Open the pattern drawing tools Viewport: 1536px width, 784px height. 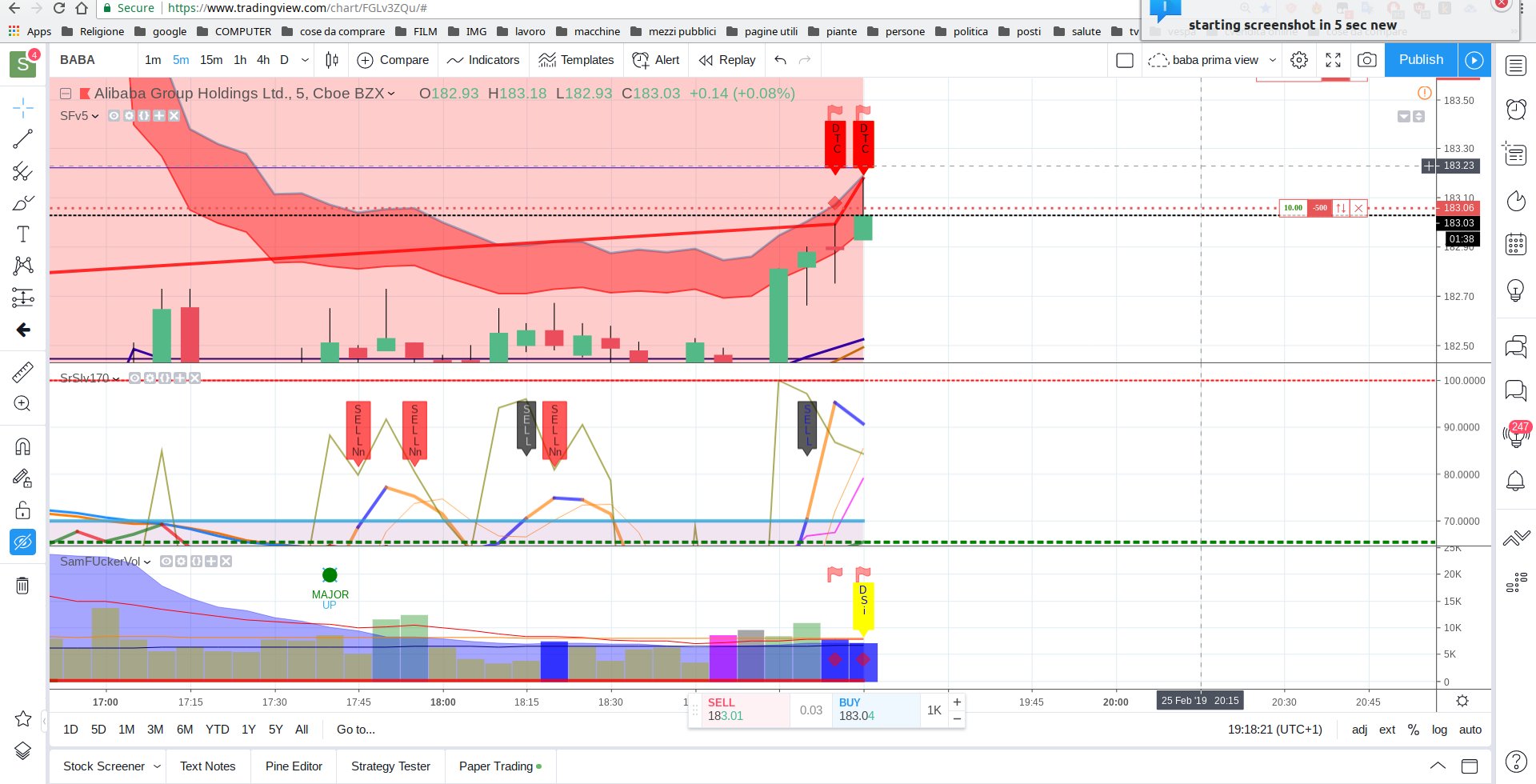coord(23,266)
